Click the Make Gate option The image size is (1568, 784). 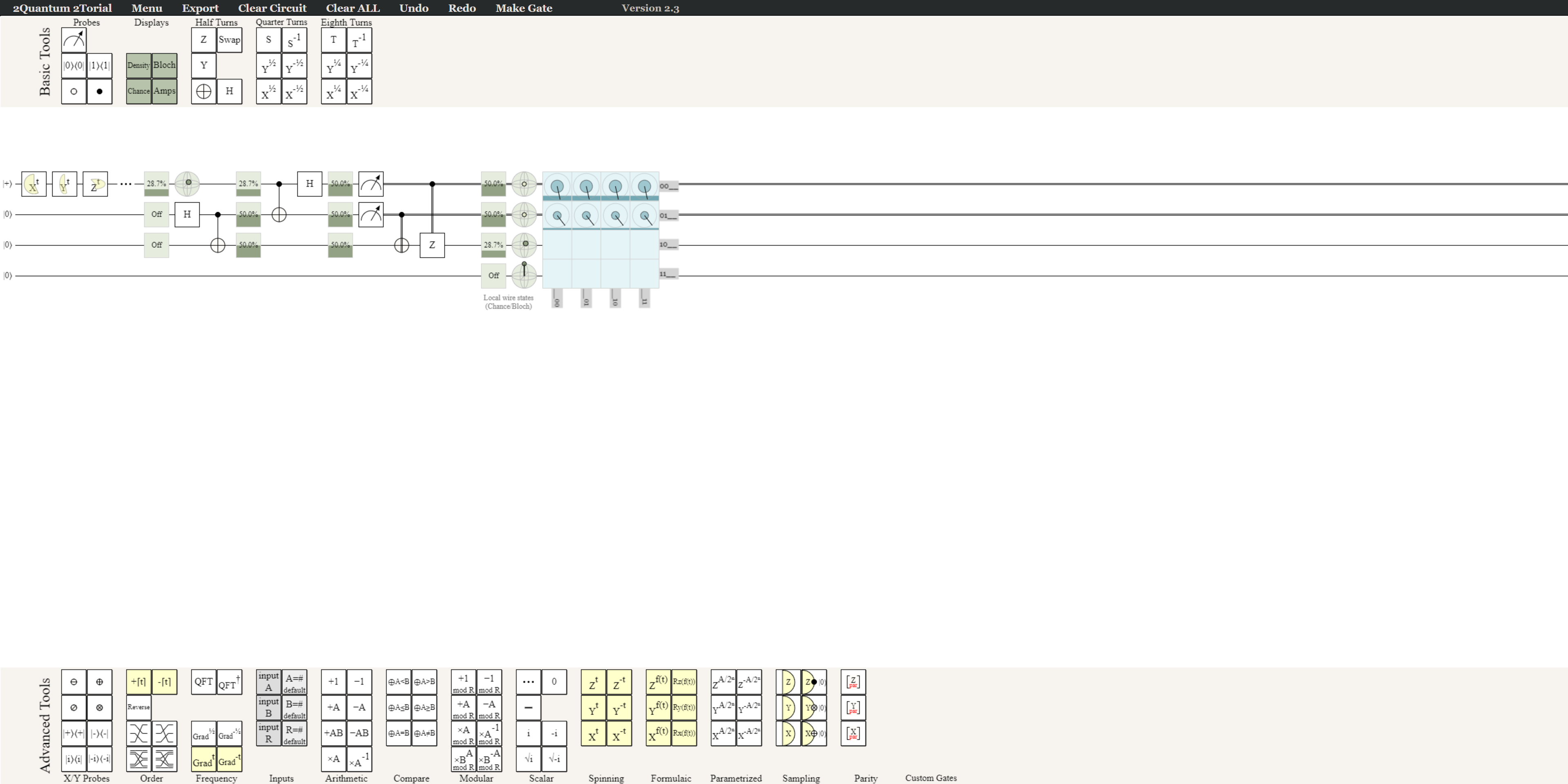[523, 8]
